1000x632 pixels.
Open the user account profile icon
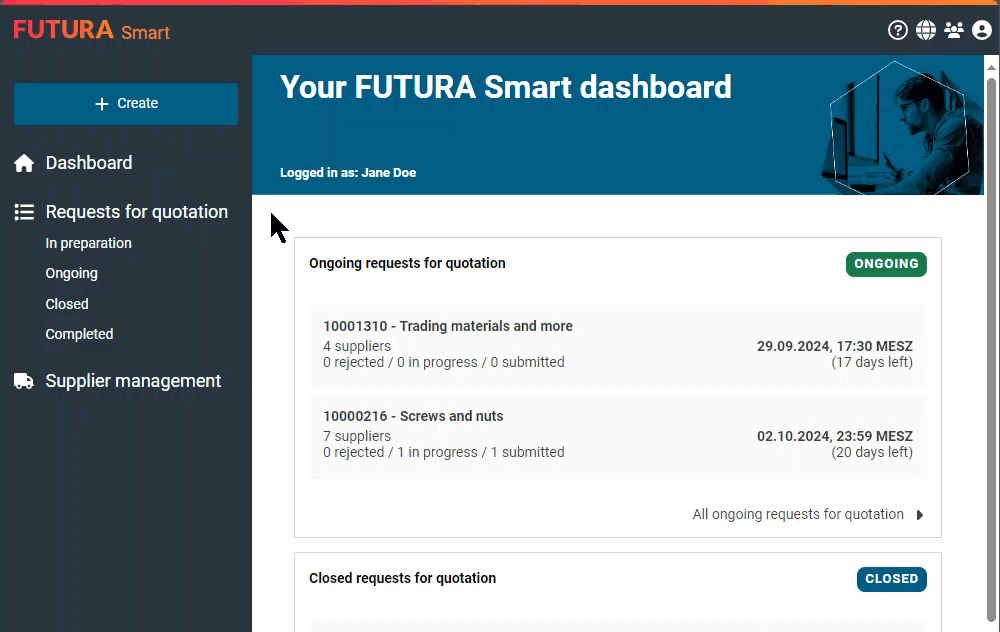[982, 30]
